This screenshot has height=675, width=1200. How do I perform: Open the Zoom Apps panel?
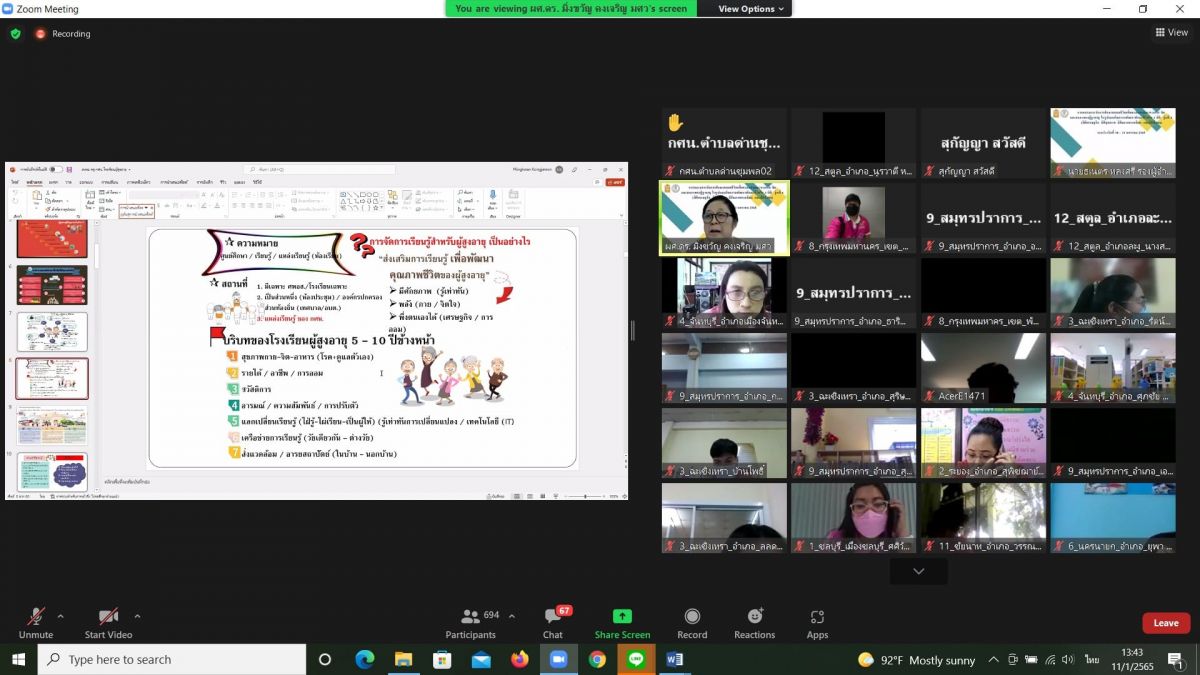(x=817, y=622)
